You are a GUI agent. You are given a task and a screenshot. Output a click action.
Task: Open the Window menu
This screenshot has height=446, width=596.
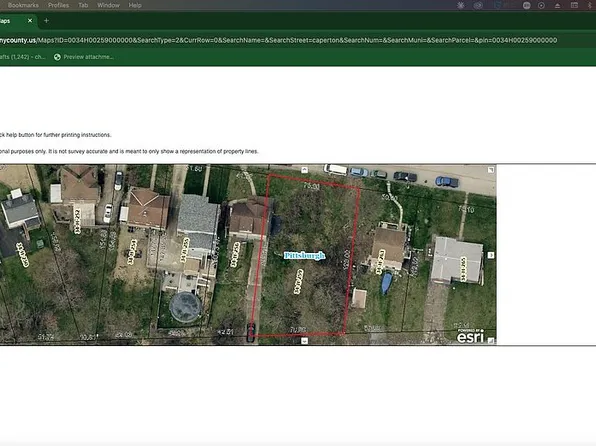[108, 5]
